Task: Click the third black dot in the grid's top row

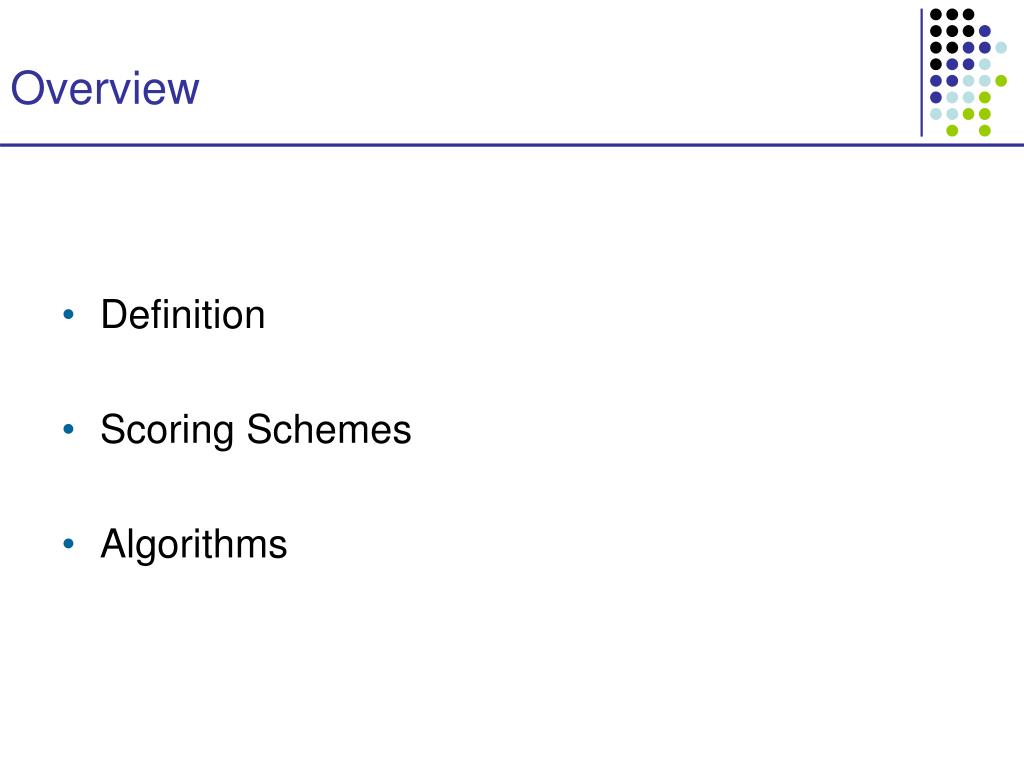Action: coord(968,14)
